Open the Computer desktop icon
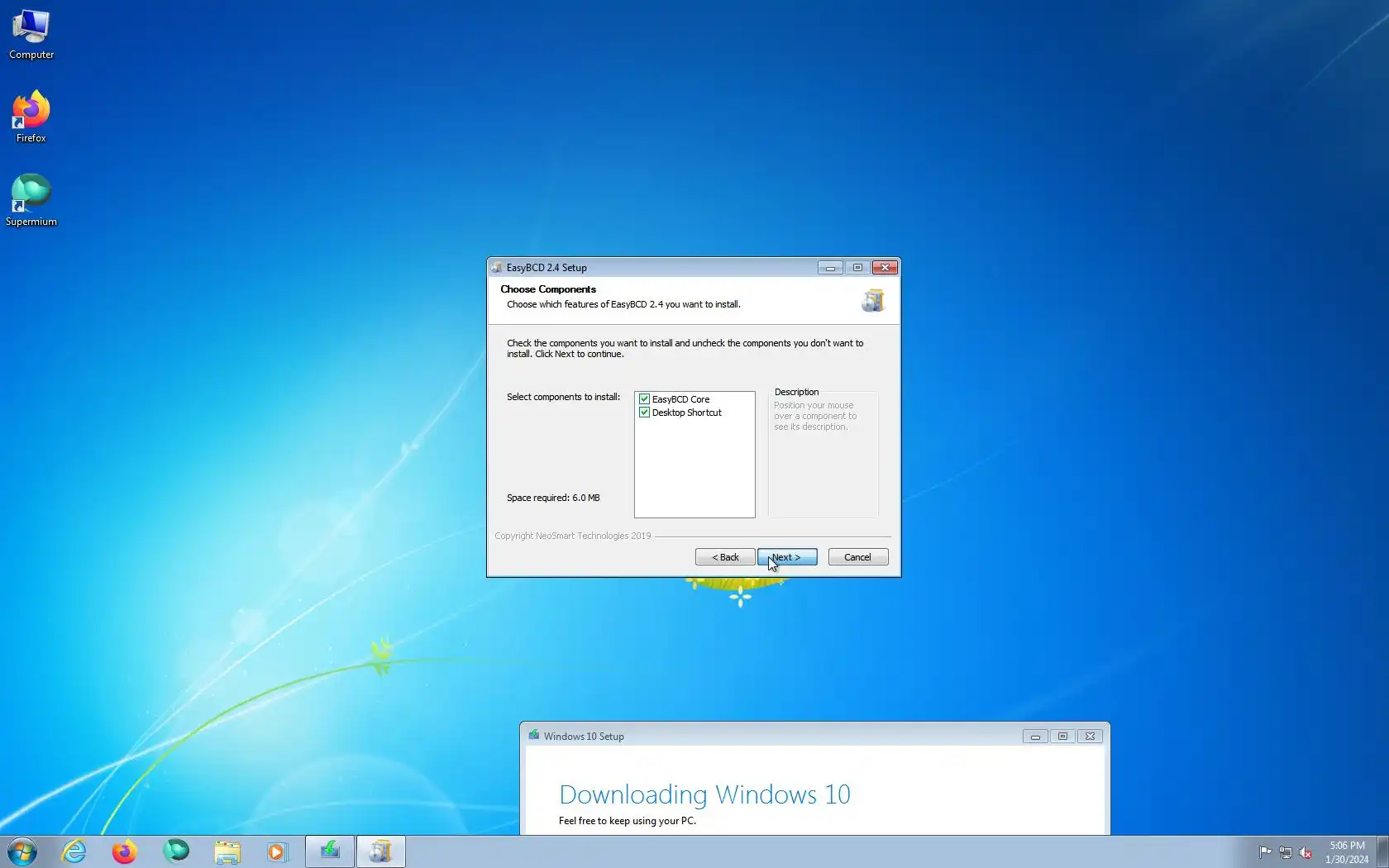The image size is (1389, 868). [31, 35]
